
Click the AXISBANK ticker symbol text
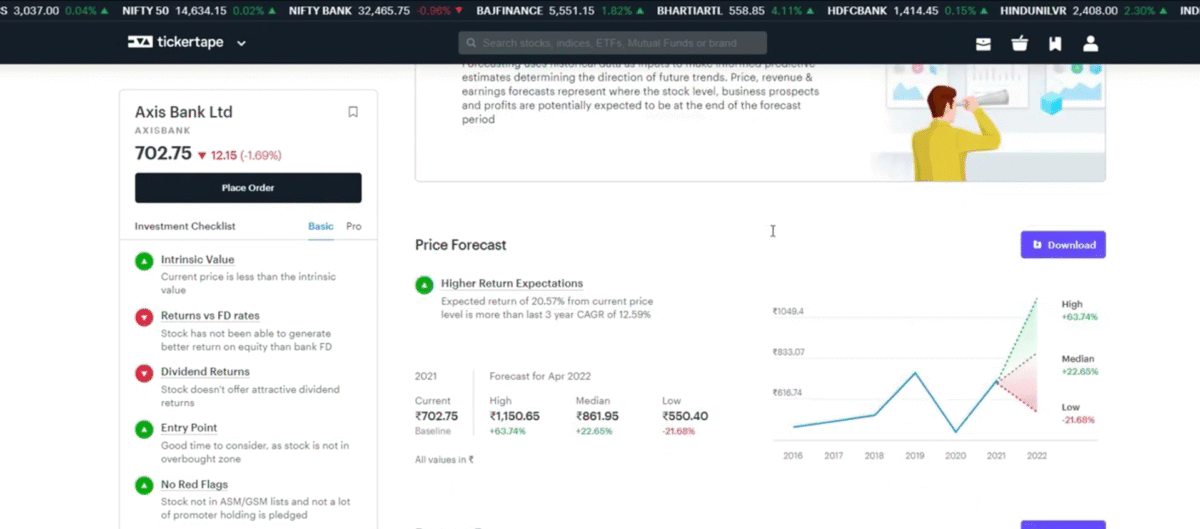pos(160,131)
